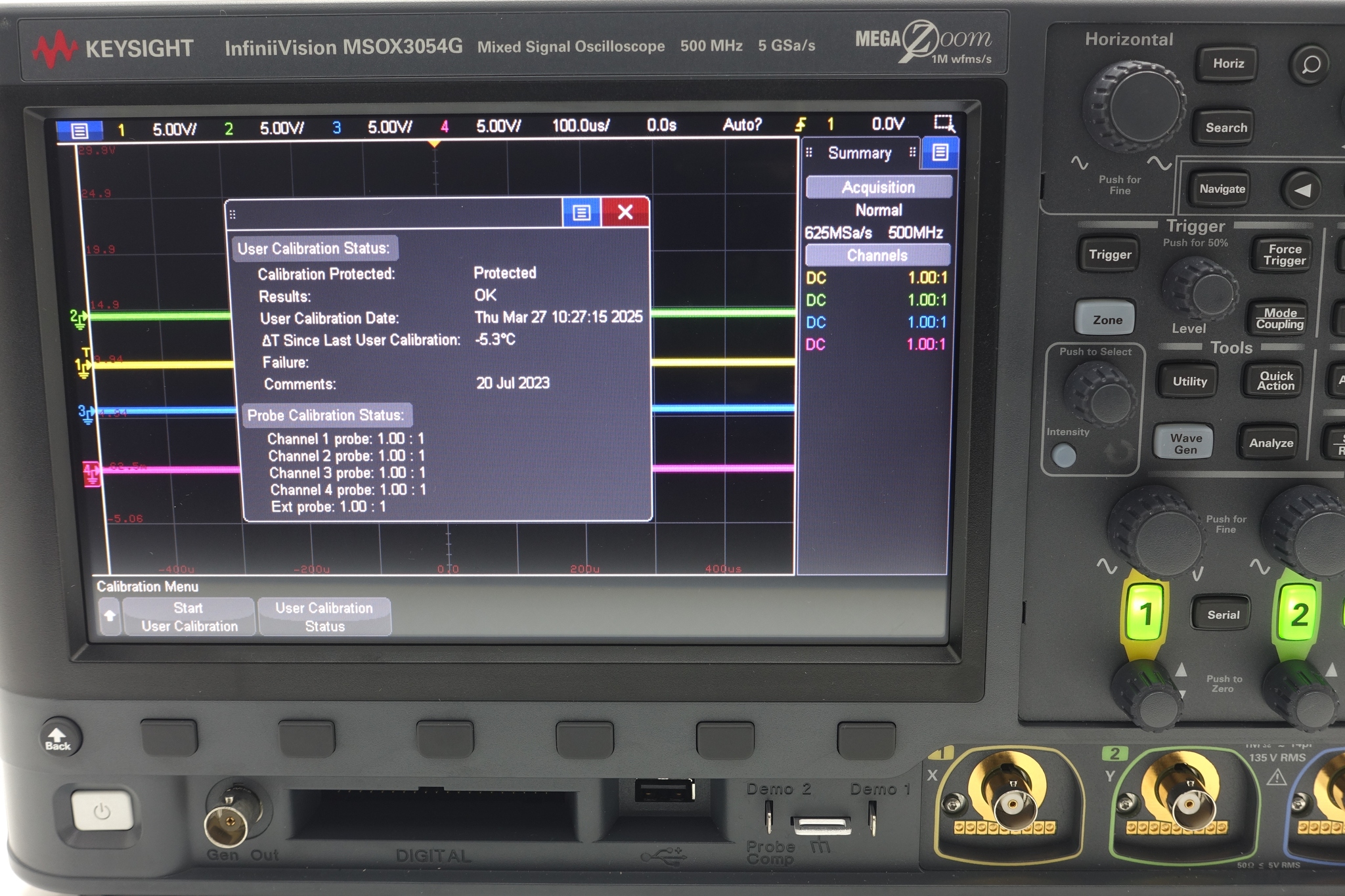Select the Summary tab in the sidebar

[x=859, y=152]
